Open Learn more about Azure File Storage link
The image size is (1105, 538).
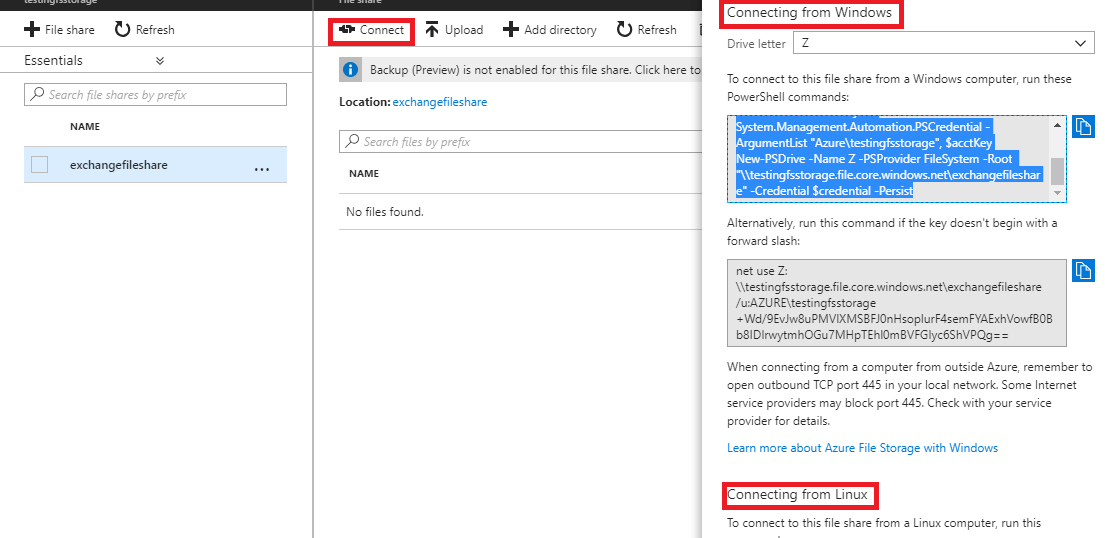[863, 448]
